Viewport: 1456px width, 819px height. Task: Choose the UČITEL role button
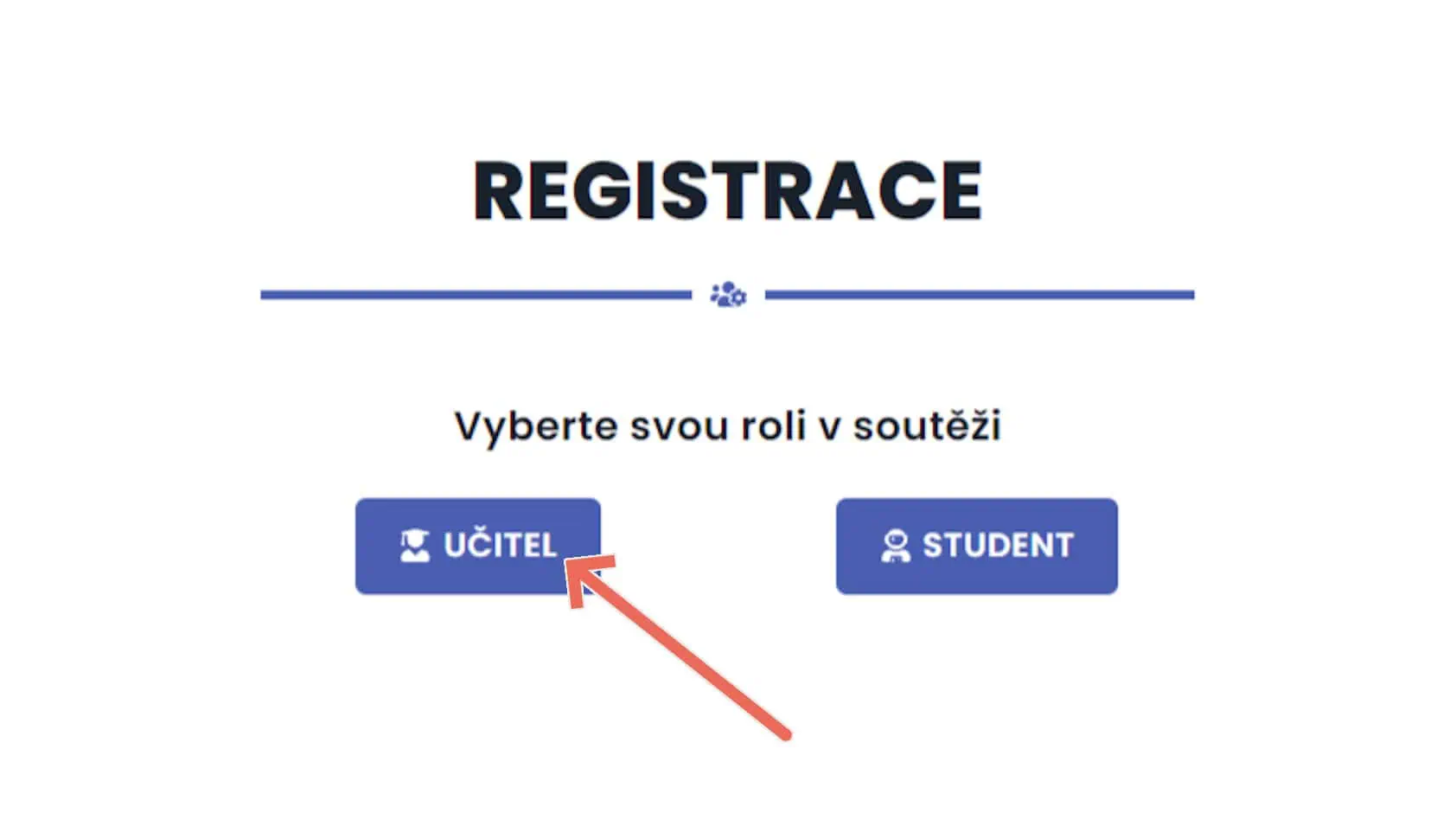[x=477, y=545]
